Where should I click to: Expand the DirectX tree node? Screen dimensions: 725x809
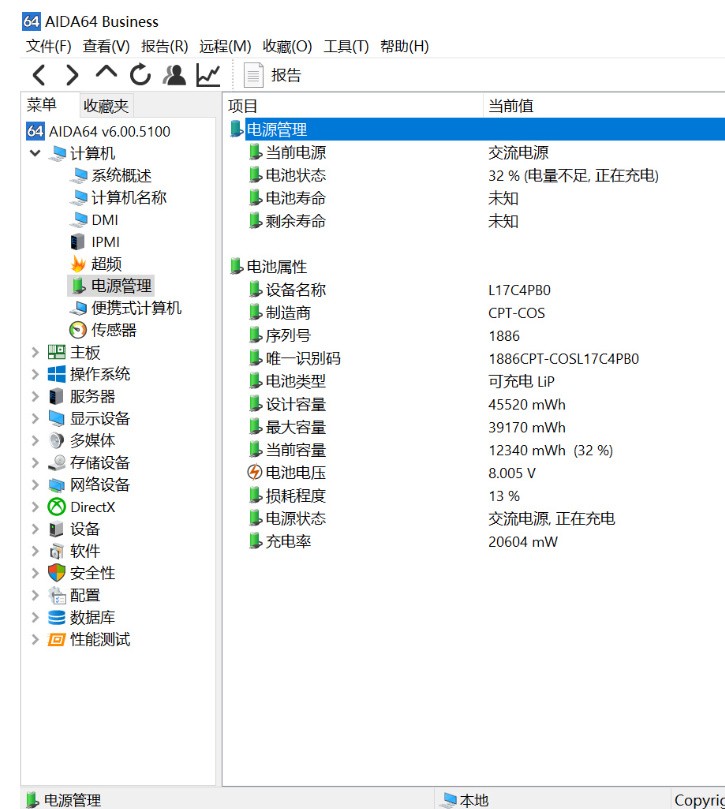pos(35,507)
